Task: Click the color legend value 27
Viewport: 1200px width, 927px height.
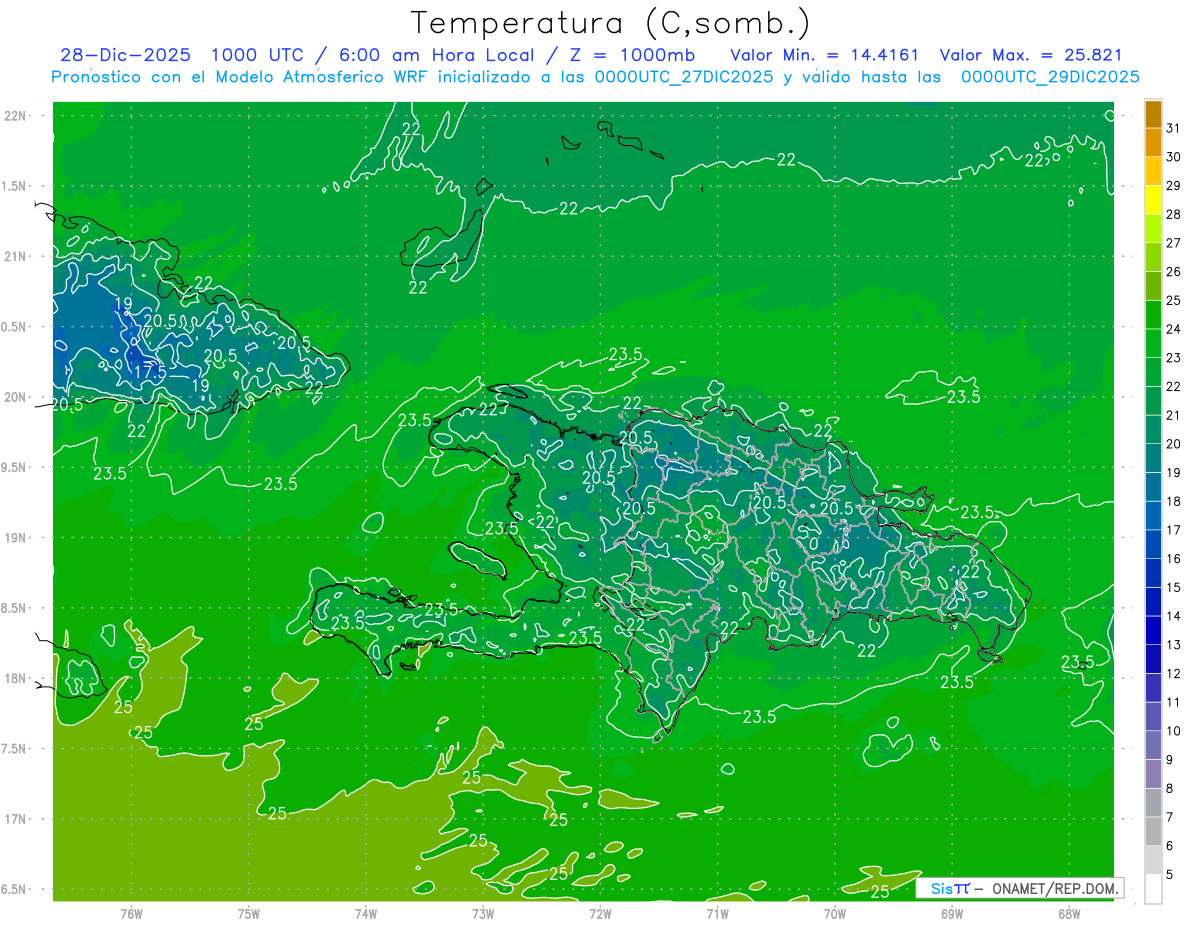Action: tap(1174, 243)
